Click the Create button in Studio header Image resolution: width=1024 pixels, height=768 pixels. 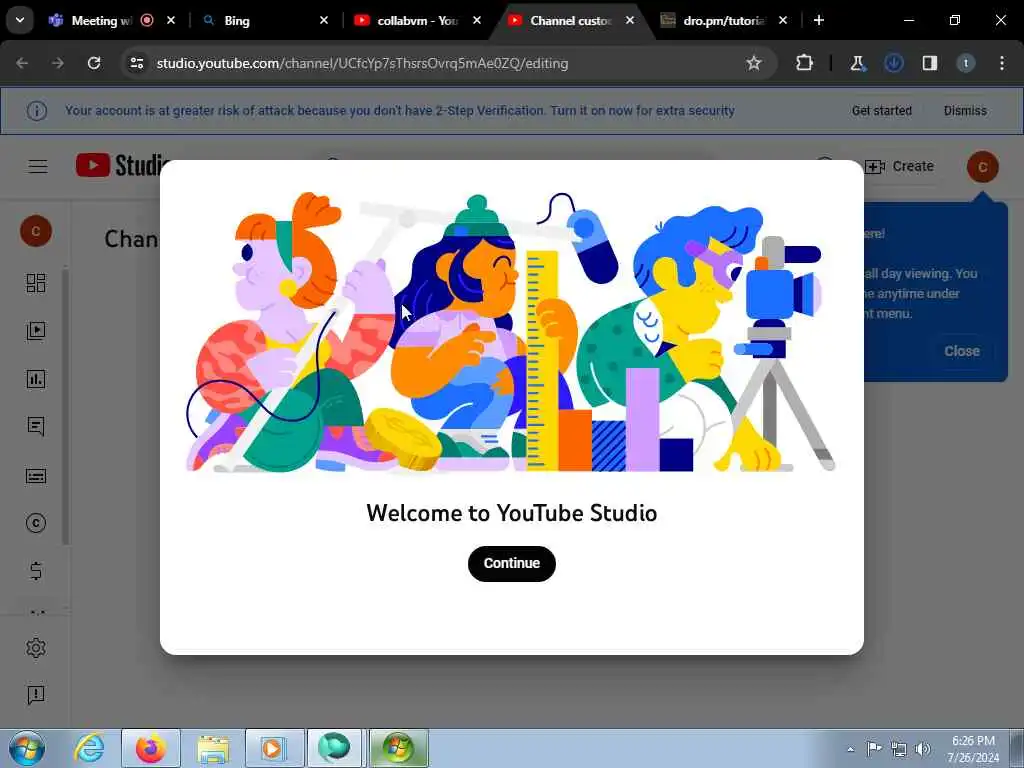[x=899, y=167]
